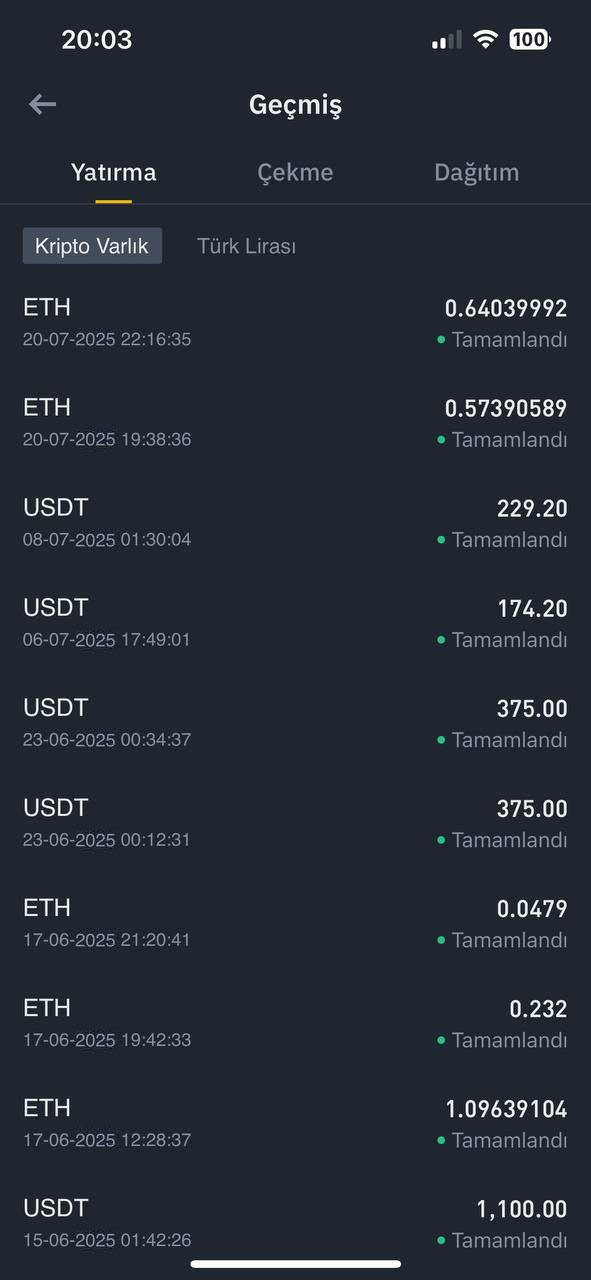Open the ETH deposit of 0.232
This screenshot has height=1280, width=591.
(x=295, y=1022)
